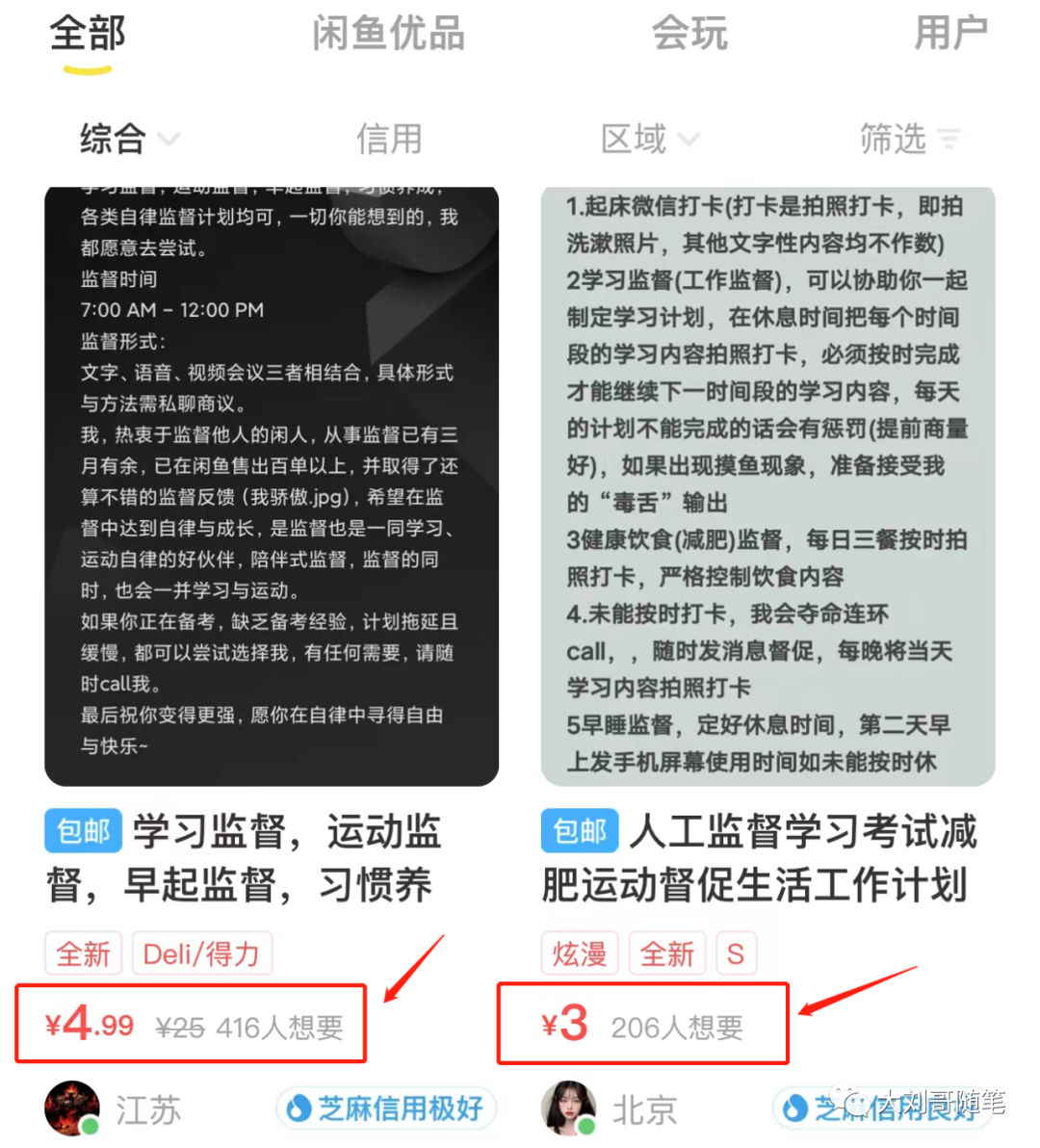
Task: Open the gray 起床微信打卡 listing image
Action: point(767,486)
